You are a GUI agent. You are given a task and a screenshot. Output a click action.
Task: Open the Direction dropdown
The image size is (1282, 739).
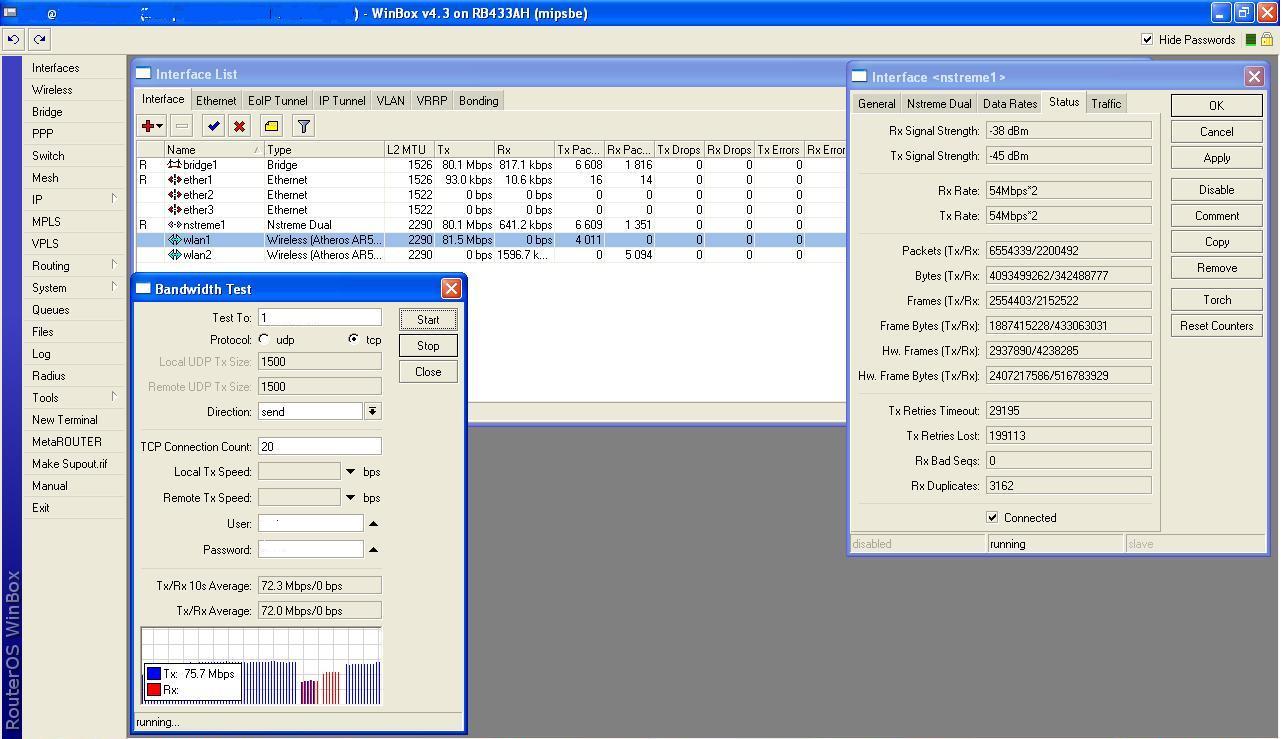[x=372, y=411]
